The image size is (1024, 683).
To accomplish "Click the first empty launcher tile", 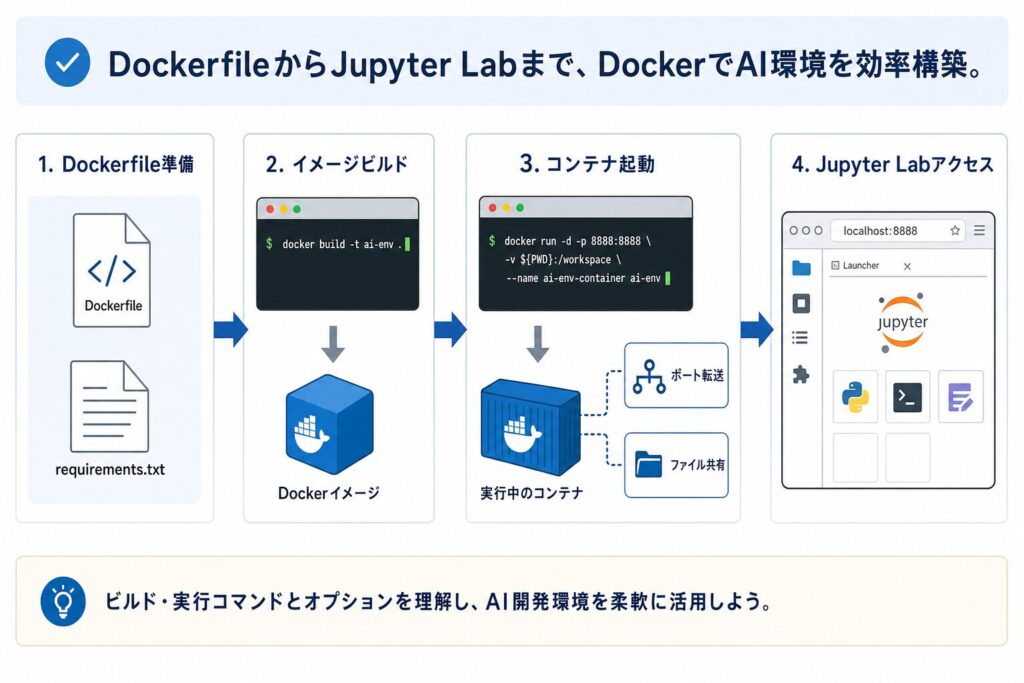I will pos(855,457).
